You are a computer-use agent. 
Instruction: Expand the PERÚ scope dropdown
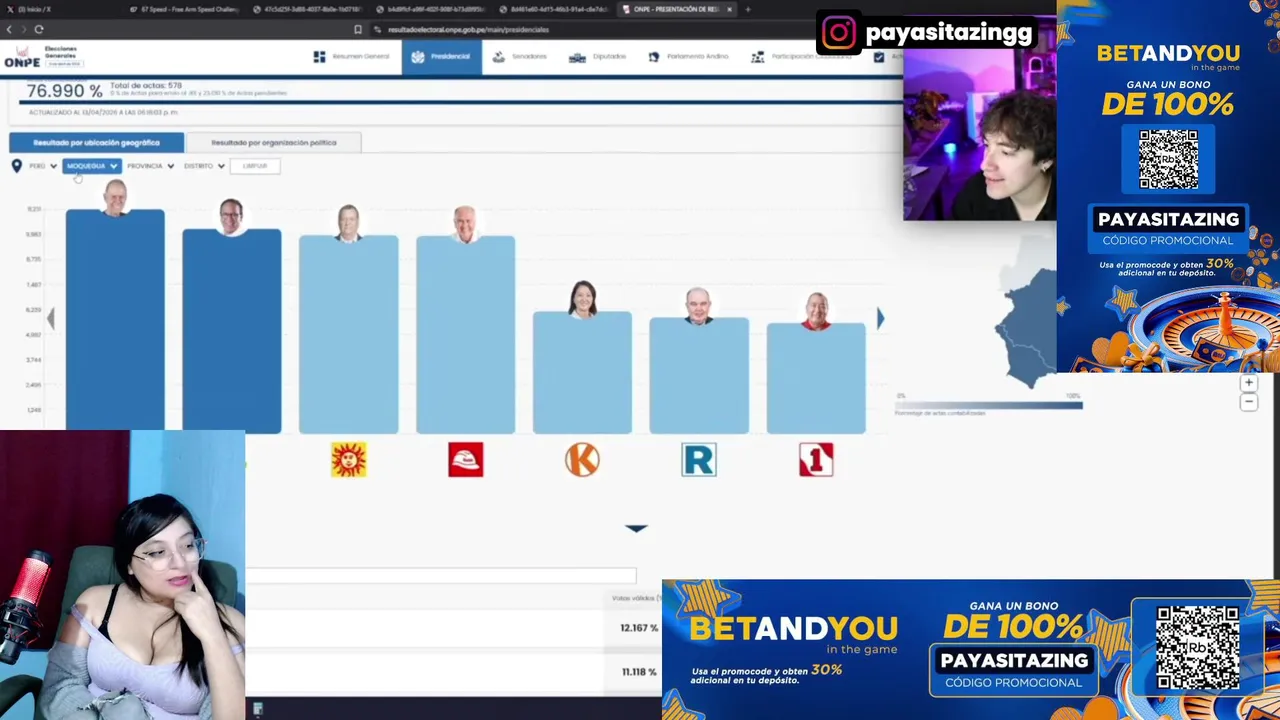point(43,166)
